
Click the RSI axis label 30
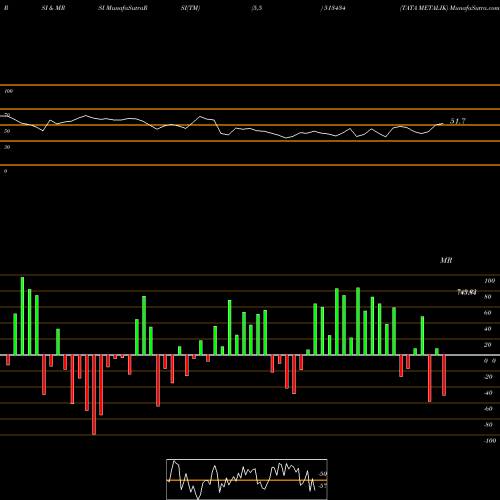pyautogui.click(x=7, y=147)
